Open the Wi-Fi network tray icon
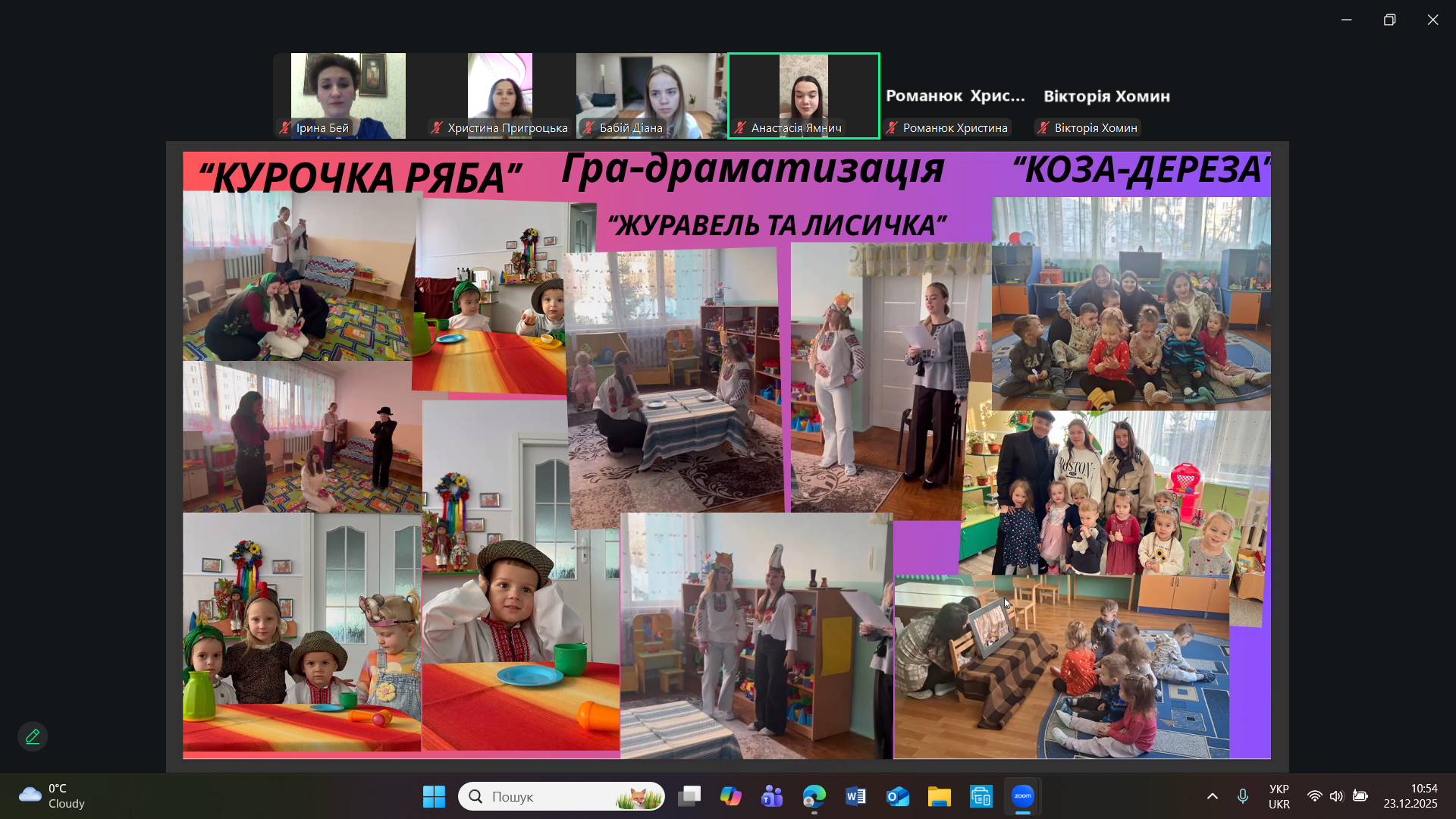 (1314, 796)
